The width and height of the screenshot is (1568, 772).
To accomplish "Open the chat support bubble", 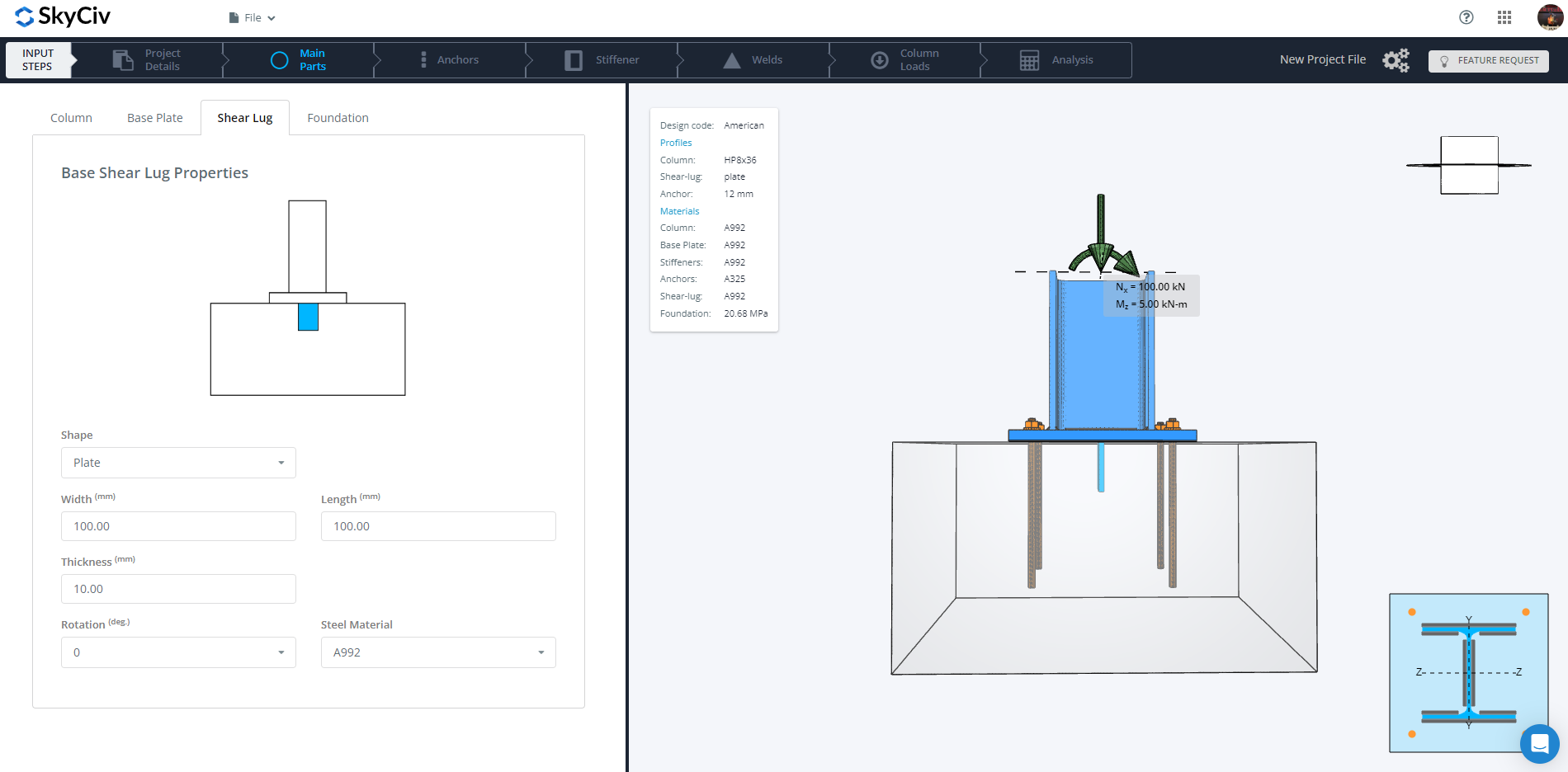I will [x=1539, y=744].
